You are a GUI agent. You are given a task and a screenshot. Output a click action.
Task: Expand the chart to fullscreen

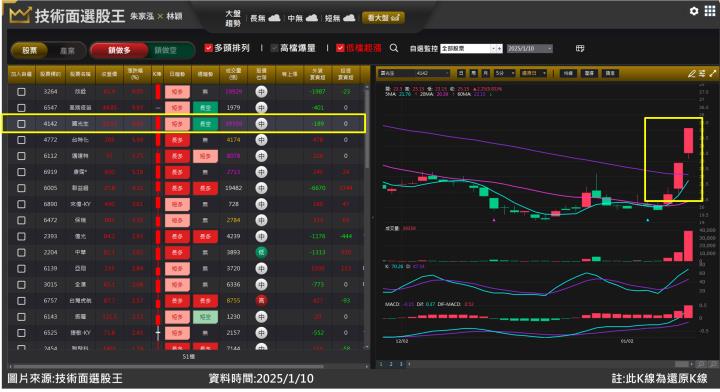[x=713, y=73]
